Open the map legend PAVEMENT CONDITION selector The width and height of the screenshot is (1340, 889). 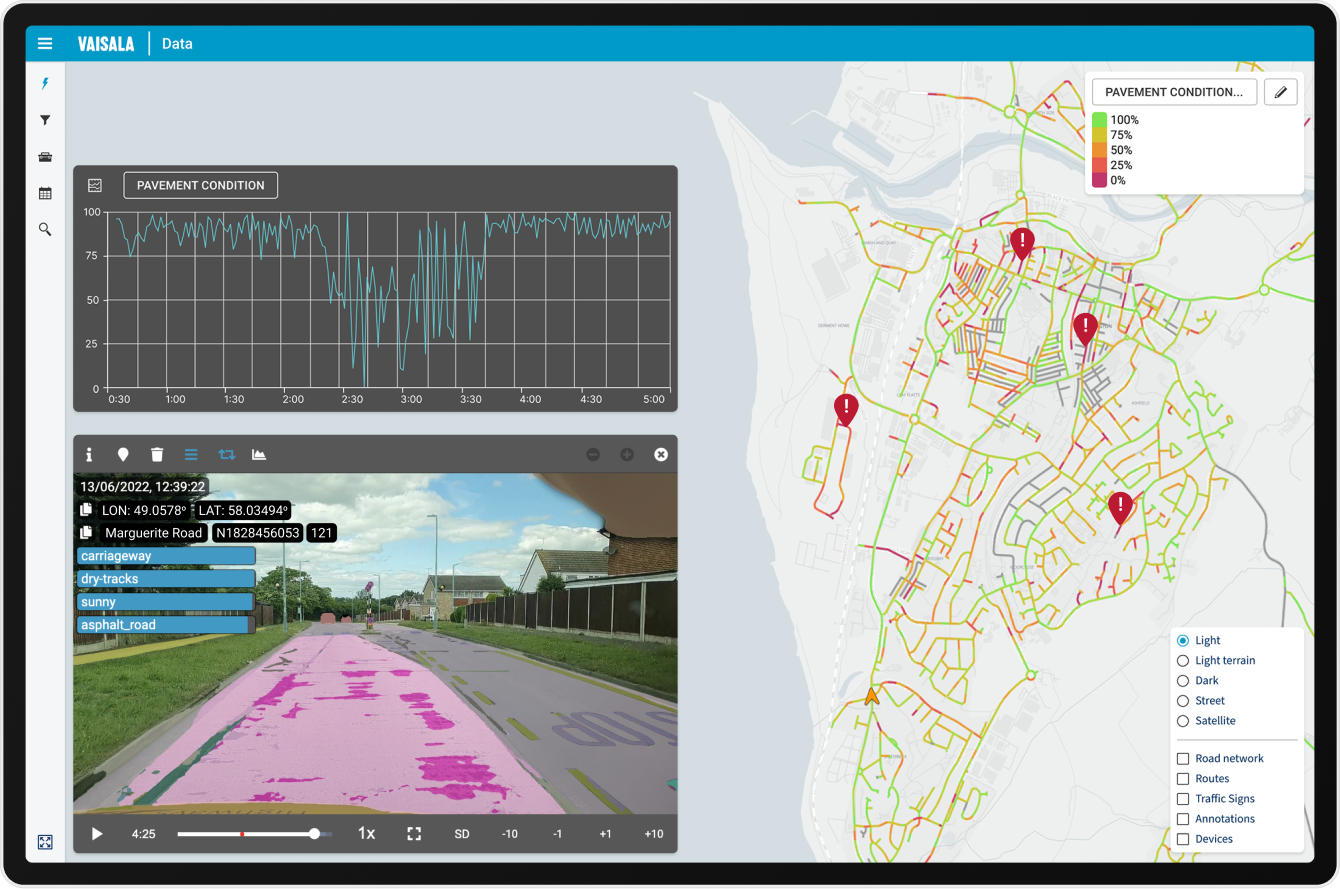1174,92
